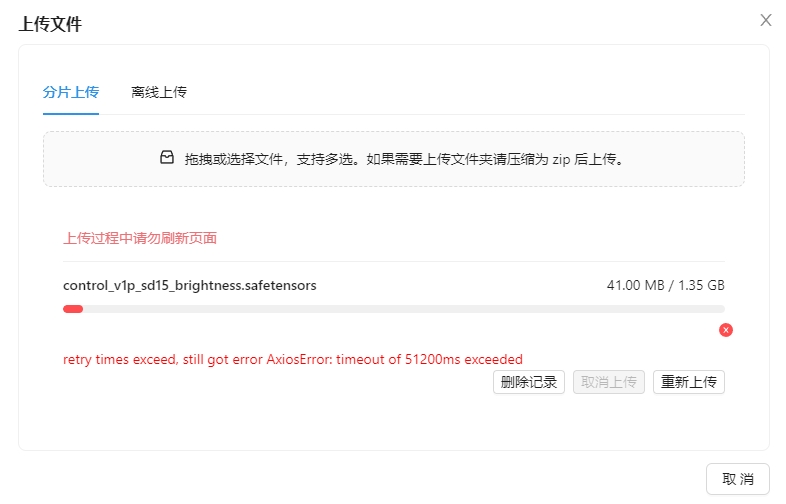
Task: Select the drag-or-choose files instruction text
Action: [x=405, y=159]
